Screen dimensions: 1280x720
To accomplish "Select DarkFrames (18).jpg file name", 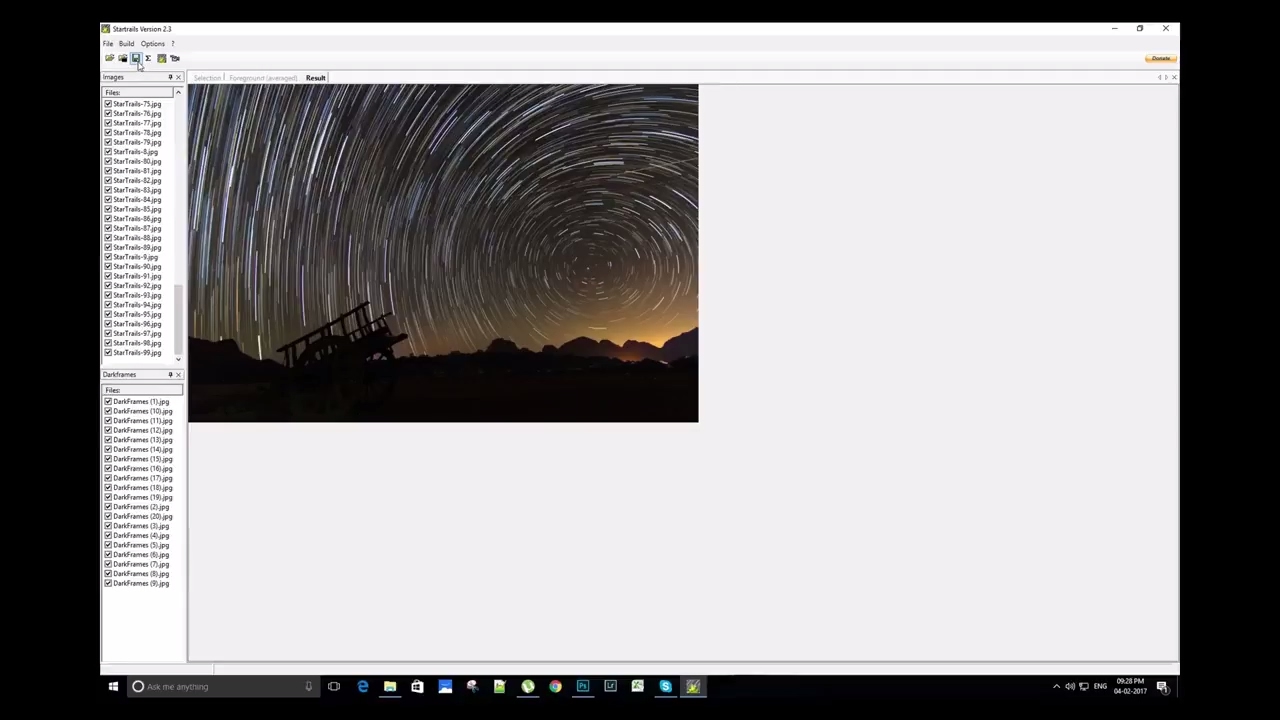I will [143, 488].
